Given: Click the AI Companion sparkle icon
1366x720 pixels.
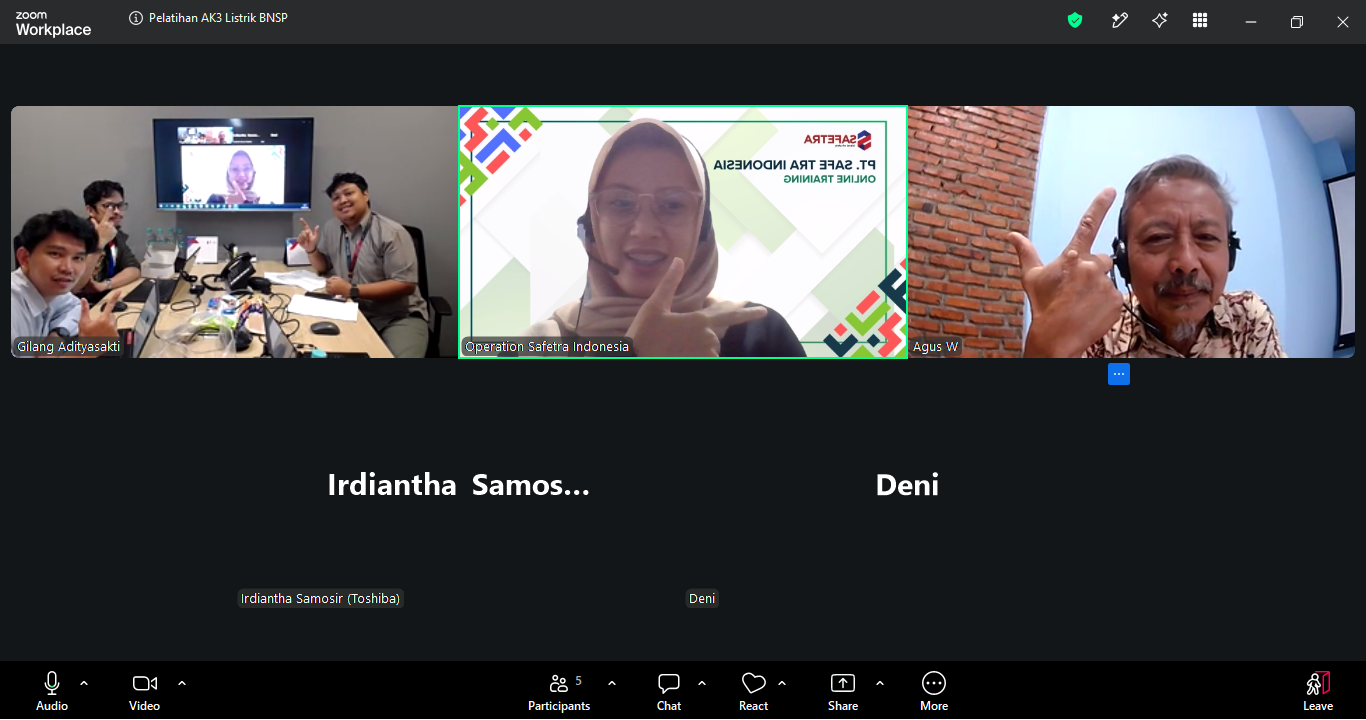Looking at the screenshot, I should [1160, 20].
